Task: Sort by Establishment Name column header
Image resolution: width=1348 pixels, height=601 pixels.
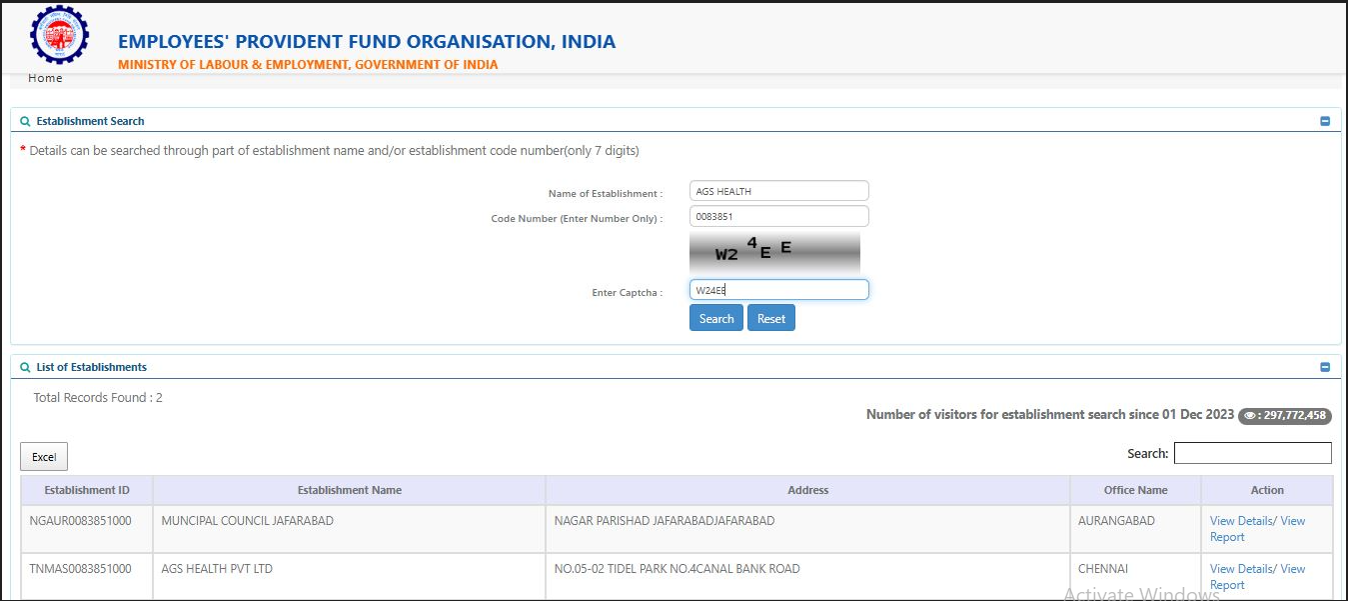Action: [x=349, y=490]
